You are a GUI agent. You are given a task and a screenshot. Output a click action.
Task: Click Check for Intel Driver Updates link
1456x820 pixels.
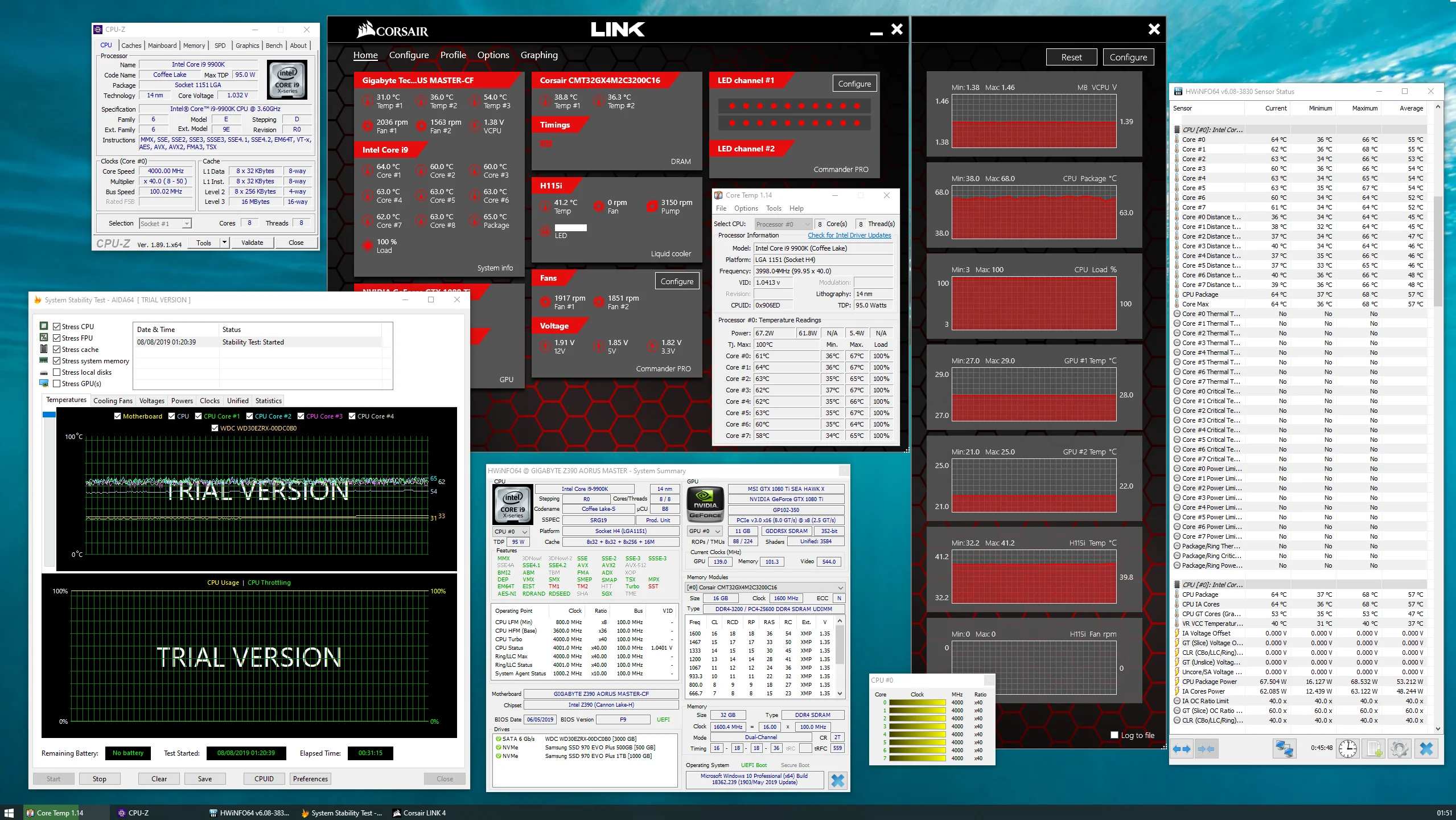click(x=849, y=235)
